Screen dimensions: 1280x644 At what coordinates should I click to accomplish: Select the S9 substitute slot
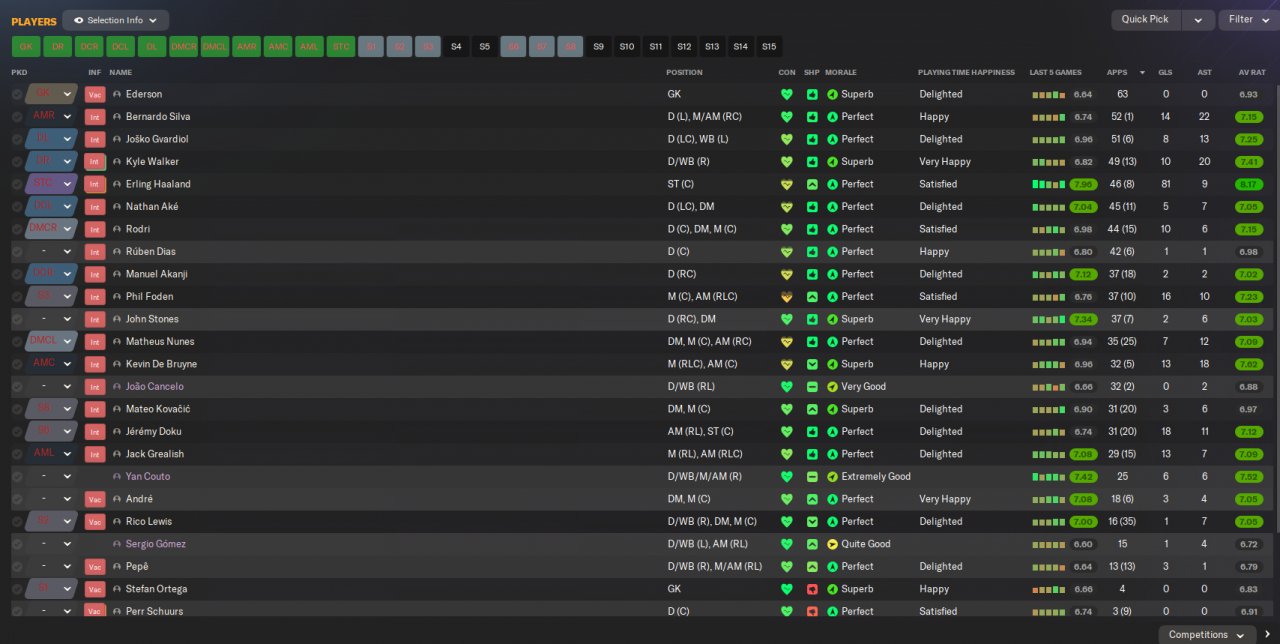[x=598, y=46]
